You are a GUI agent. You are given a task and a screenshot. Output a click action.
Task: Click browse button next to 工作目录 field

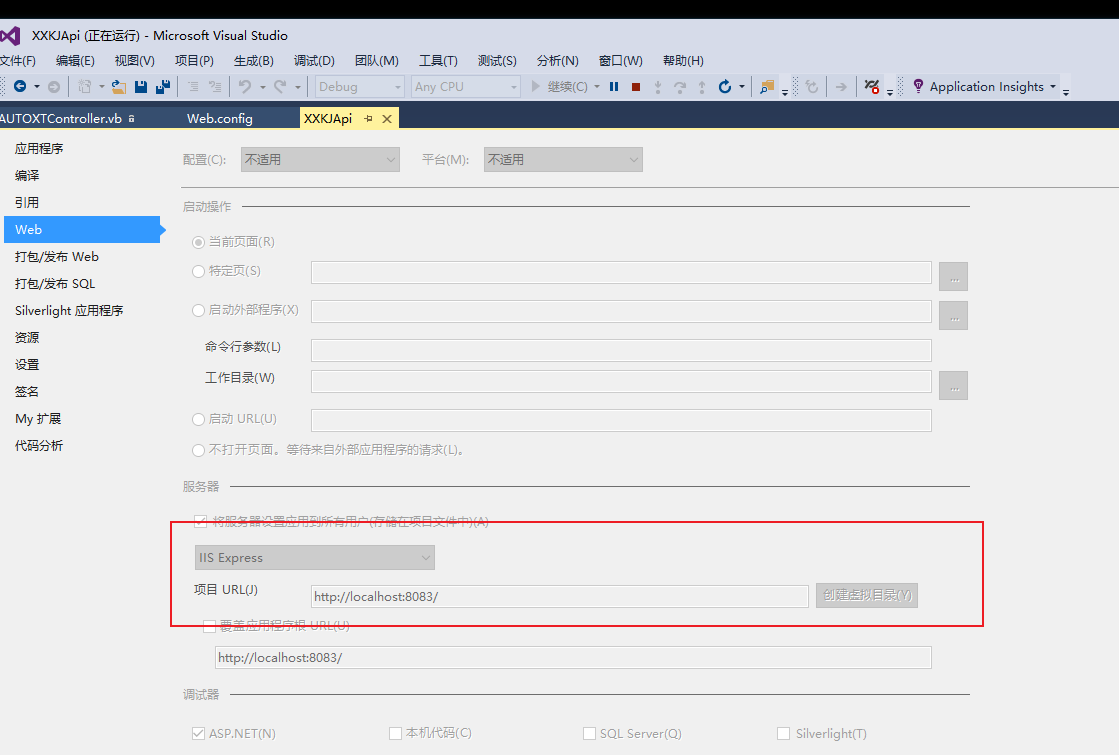(x=953, y=385)
